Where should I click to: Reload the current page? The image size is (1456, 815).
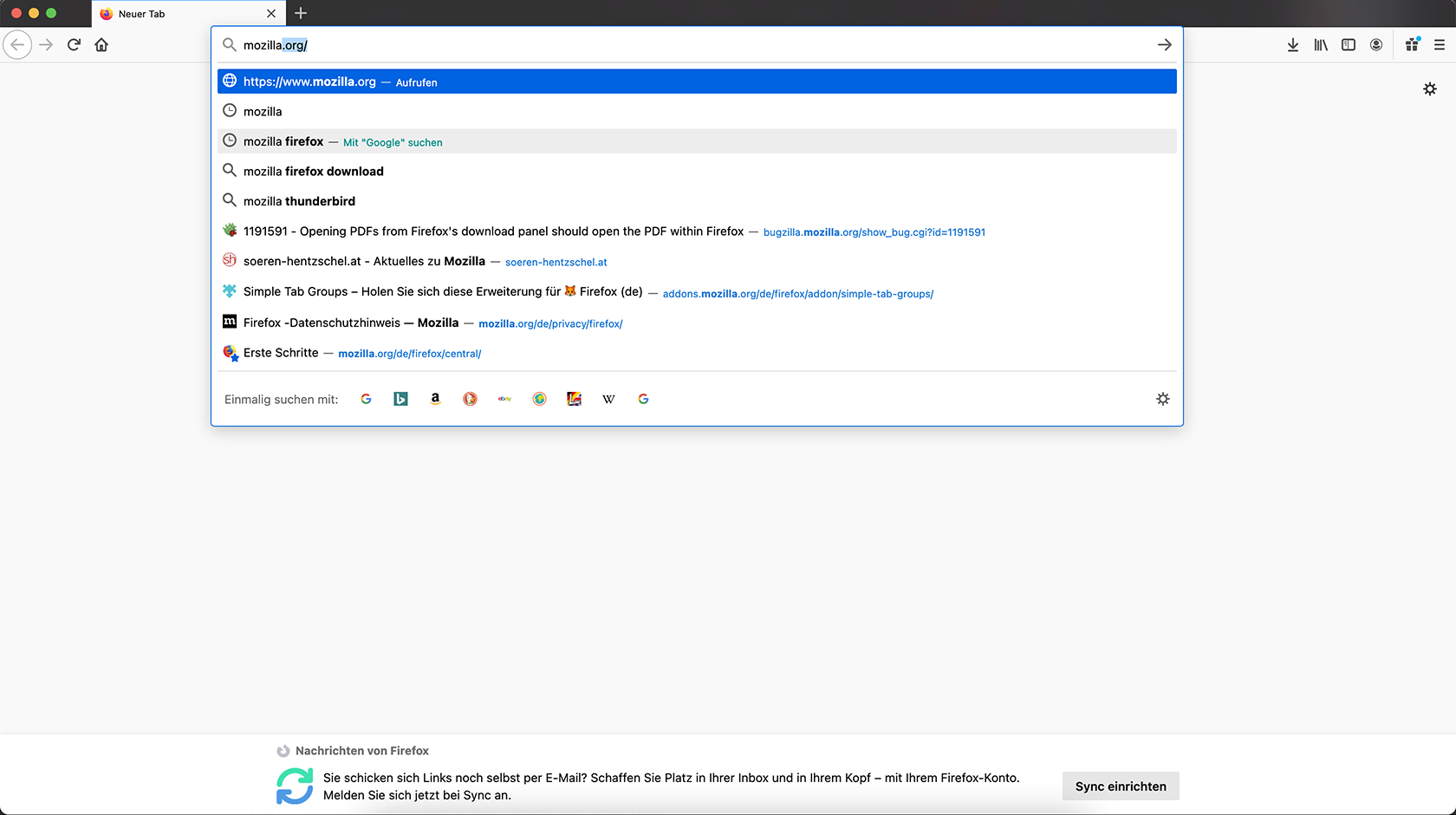(x=74, y=45)
